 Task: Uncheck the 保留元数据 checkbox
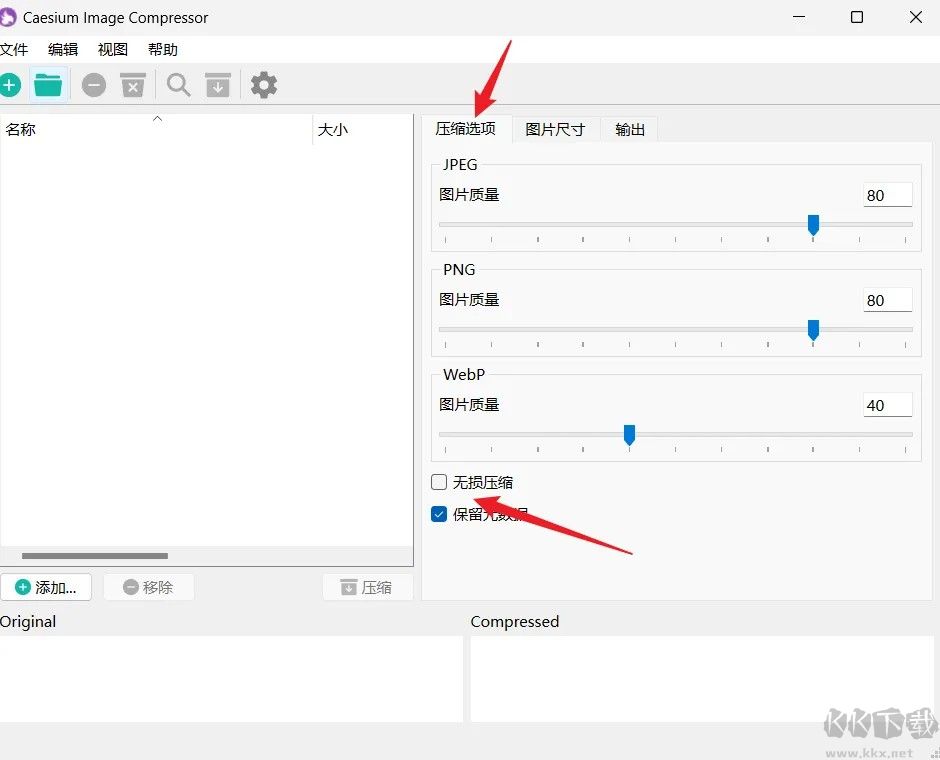(x=438, y=513)
